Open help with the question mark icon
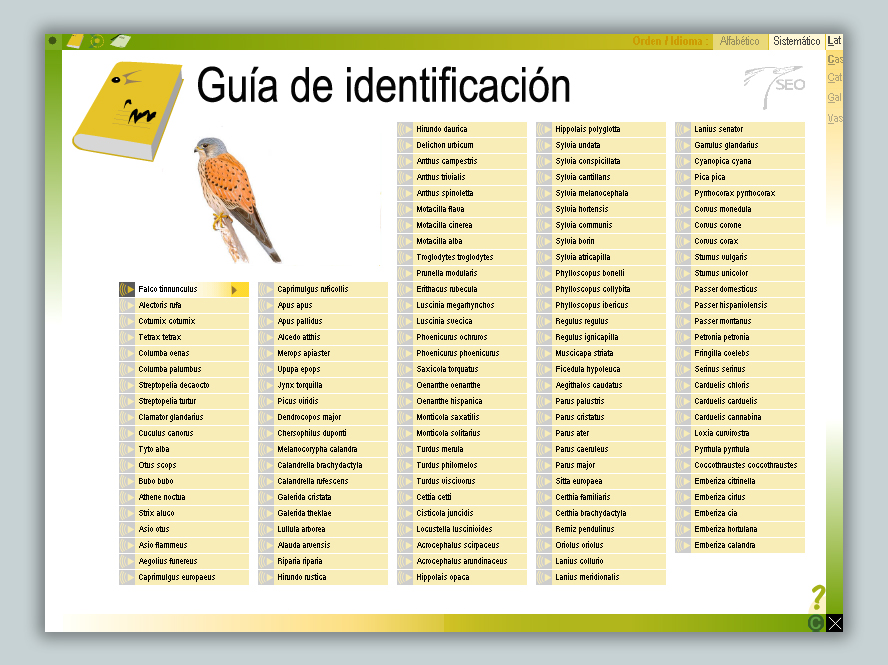 pyautogui.click(x=818, y=598)
